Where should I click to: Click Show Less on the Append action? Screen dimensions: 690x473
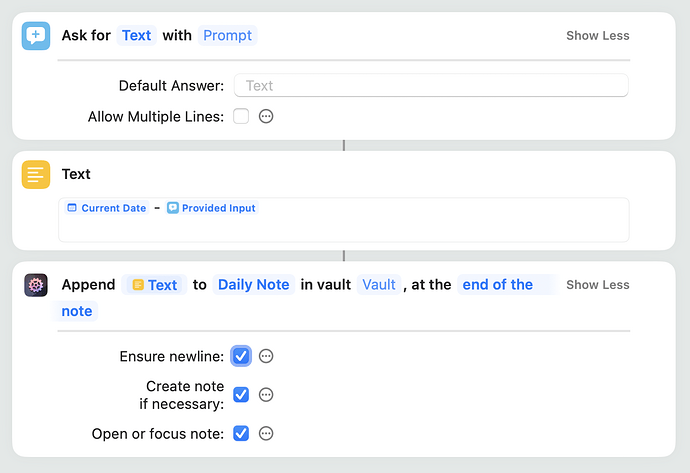tap(597, 285)
